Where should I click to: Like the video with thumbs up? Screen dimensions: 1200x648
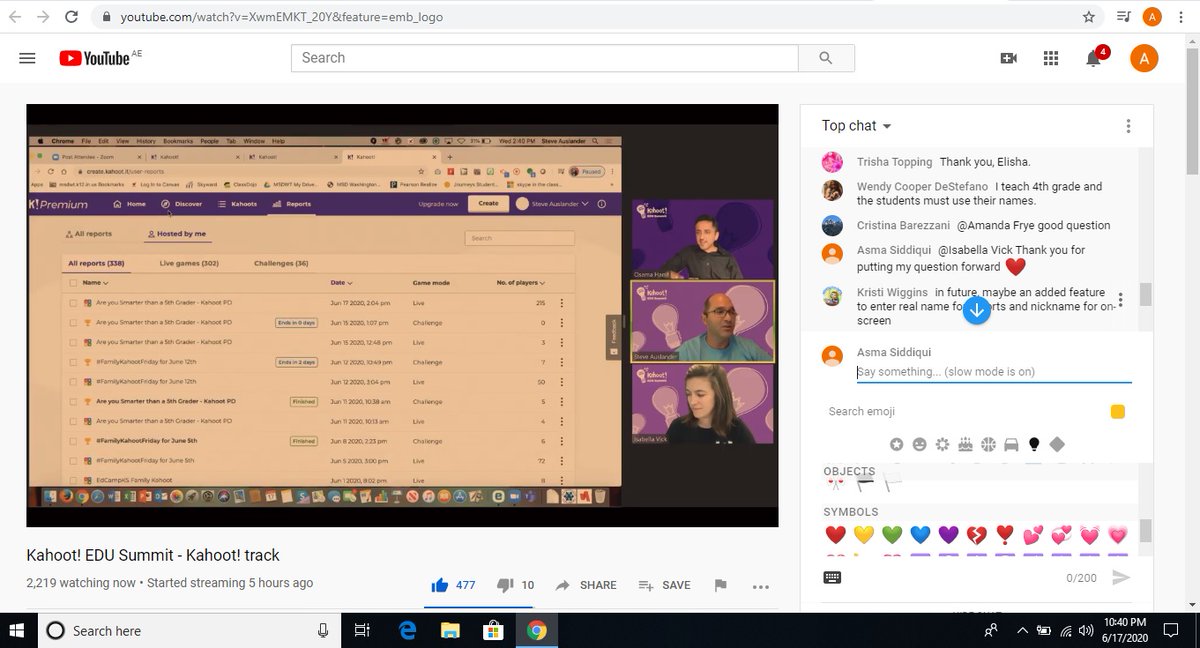pyautogui.click(x=439, y=585)
